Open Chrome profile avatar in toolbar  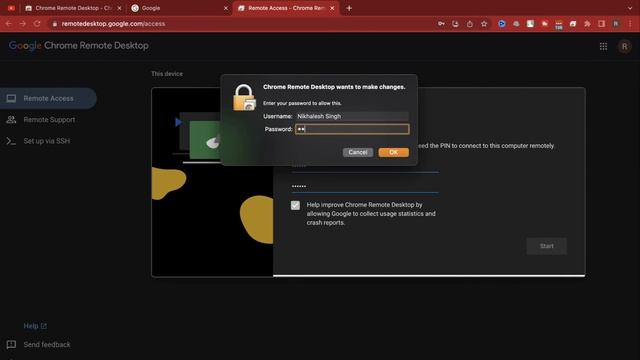[616, 24]
